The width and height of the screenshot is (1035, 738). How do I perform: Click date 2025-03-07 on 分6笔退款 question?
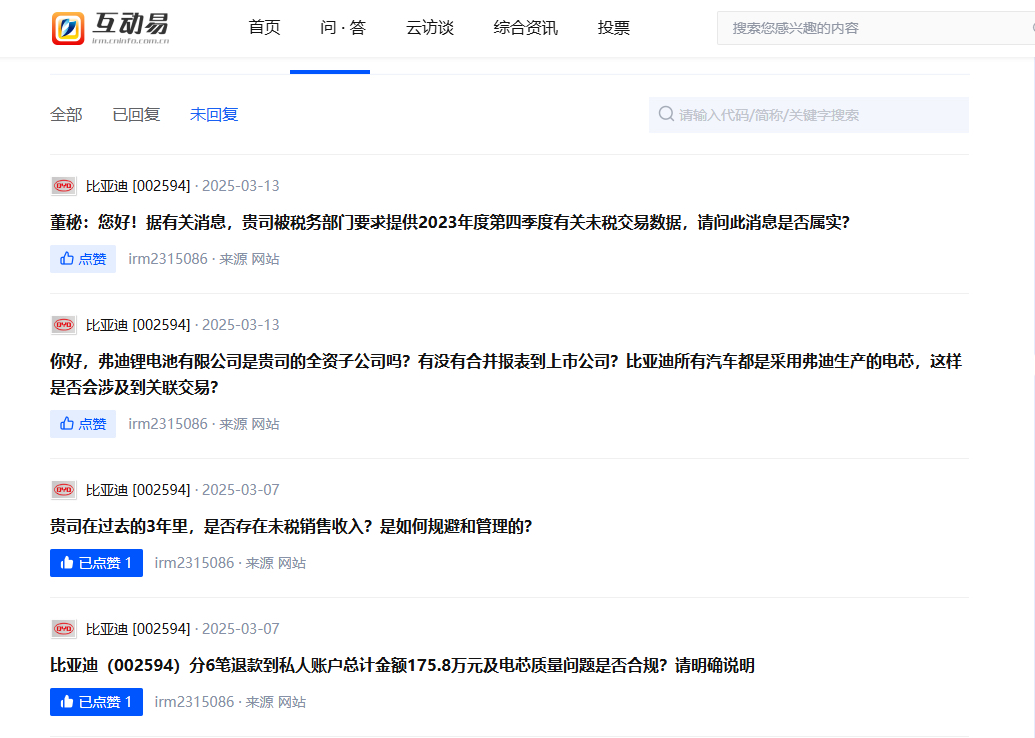pos(241,628)
